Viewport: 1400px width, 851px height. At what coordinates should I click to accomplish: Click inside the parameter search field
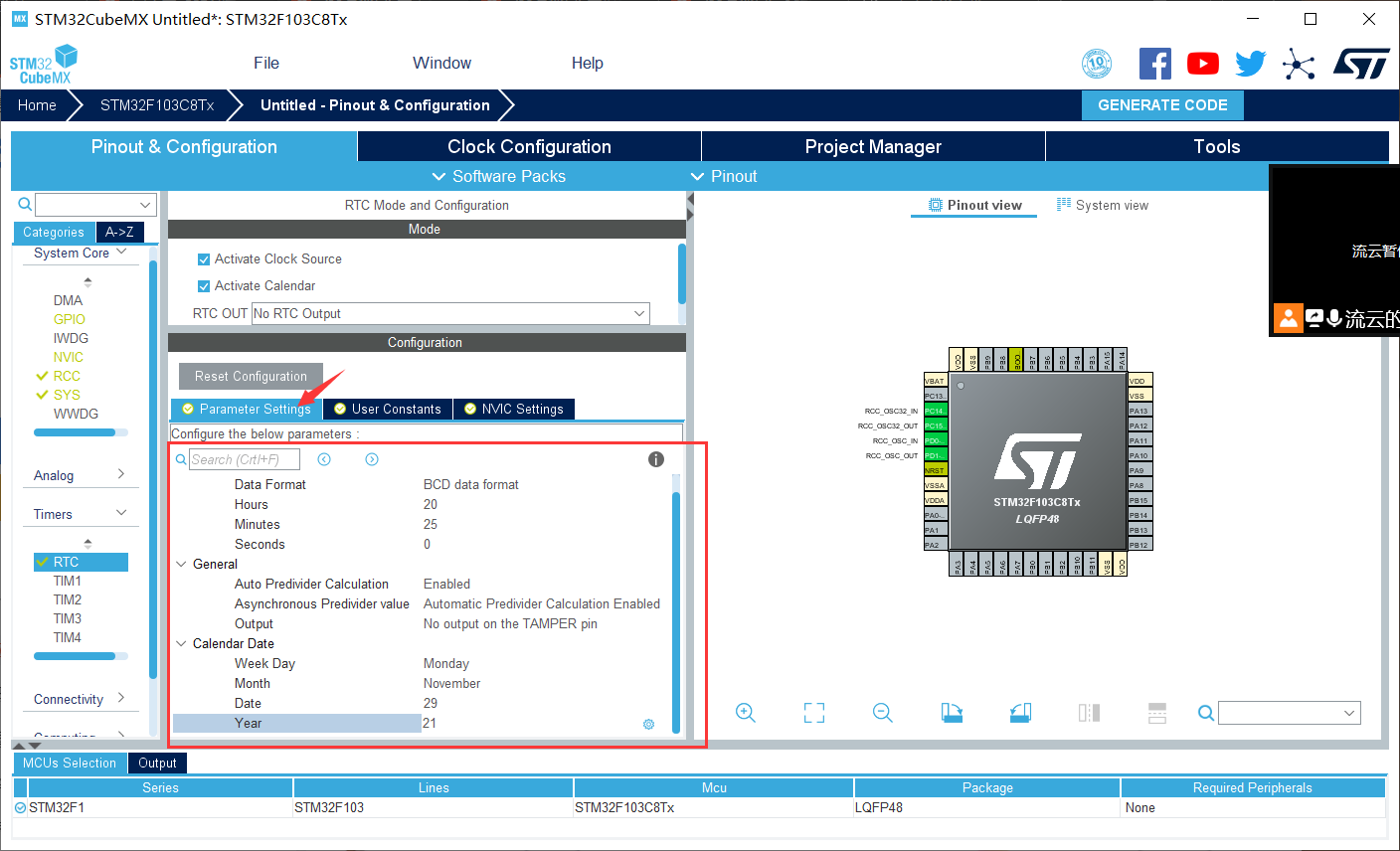[x=242, y=459]
